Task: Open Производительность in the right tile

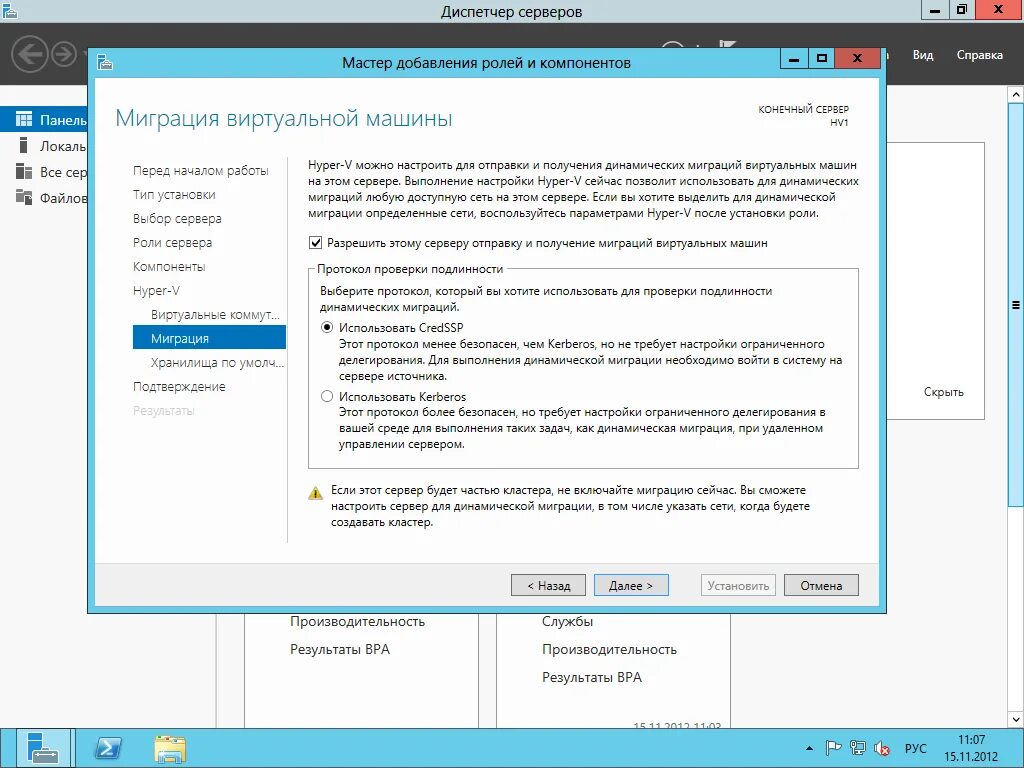Action: [609, 649]
